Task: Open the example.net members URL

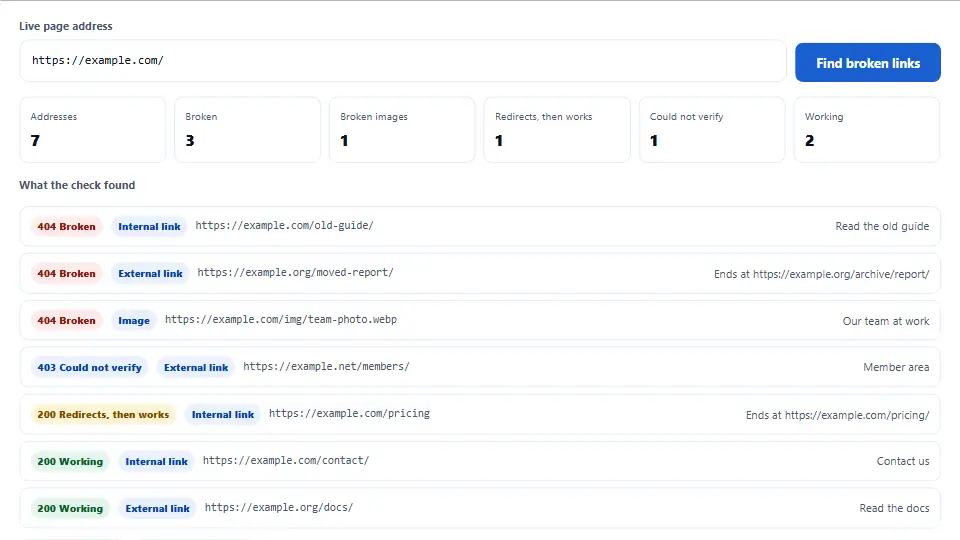Action: [326, 366]
